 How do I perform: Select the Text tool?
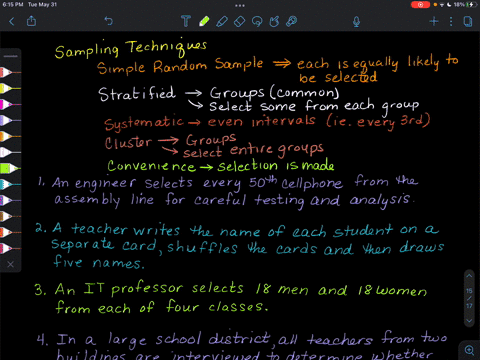tap(186, 21)
